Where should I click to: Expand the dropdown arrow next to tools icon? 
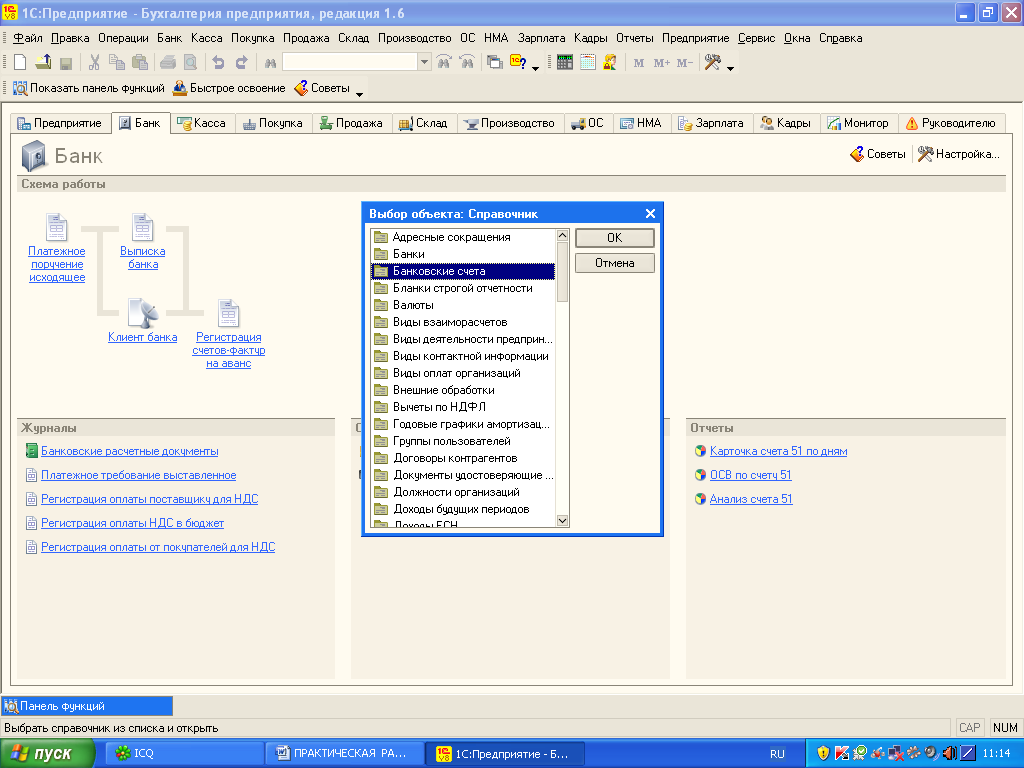[730, 67]
